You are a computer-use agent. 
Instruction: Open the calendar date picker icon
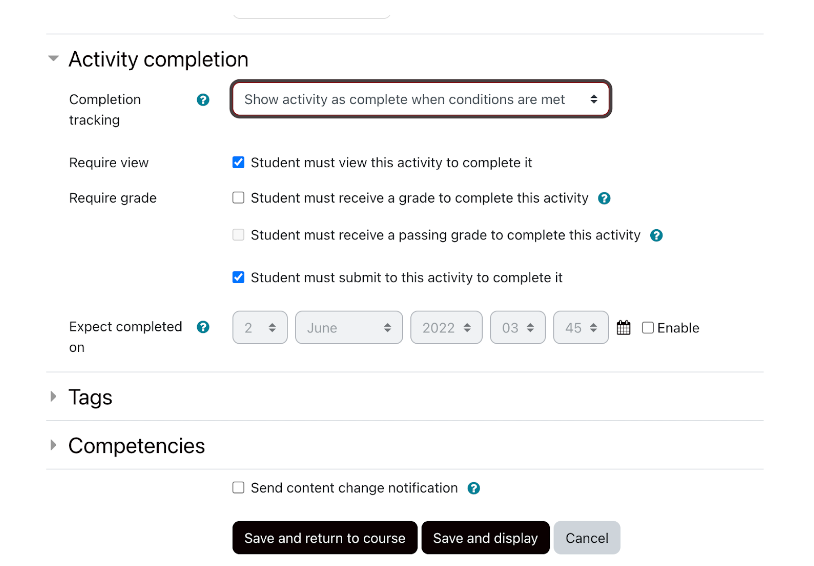click(x=624, y=328)
